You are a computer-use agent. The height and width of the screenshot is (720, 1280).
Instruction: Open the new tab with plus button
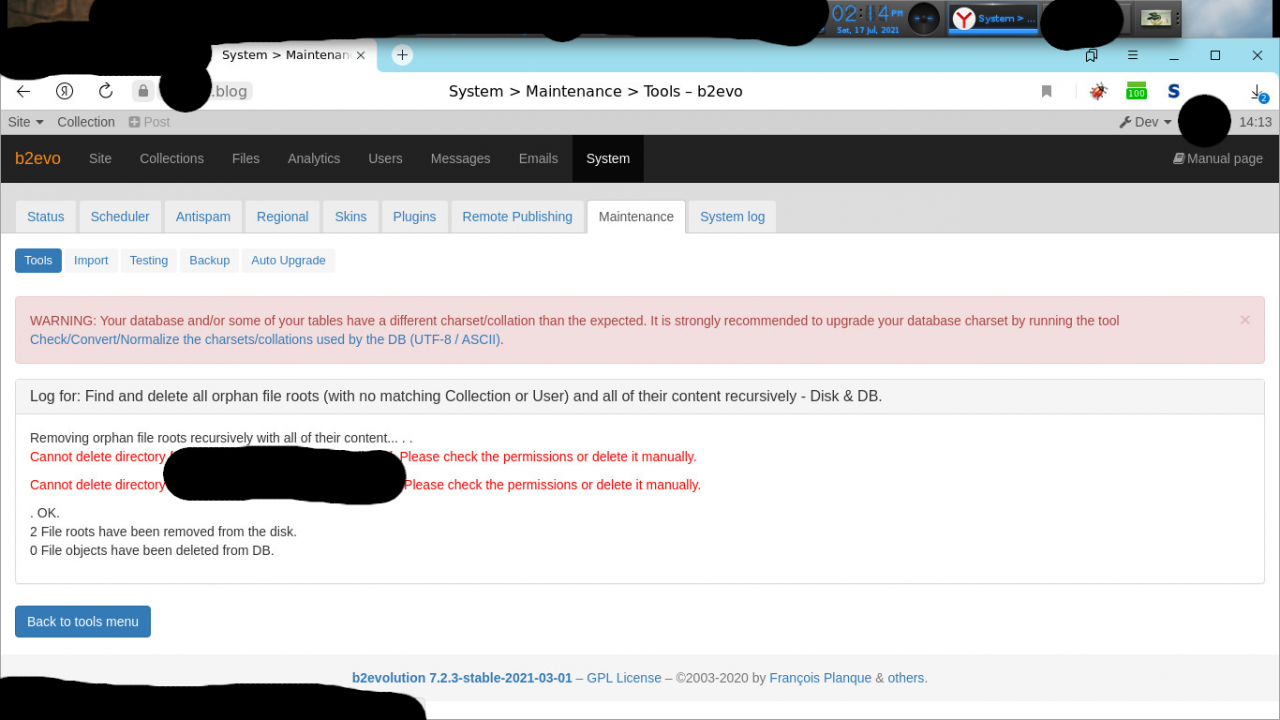click(402, 55)
